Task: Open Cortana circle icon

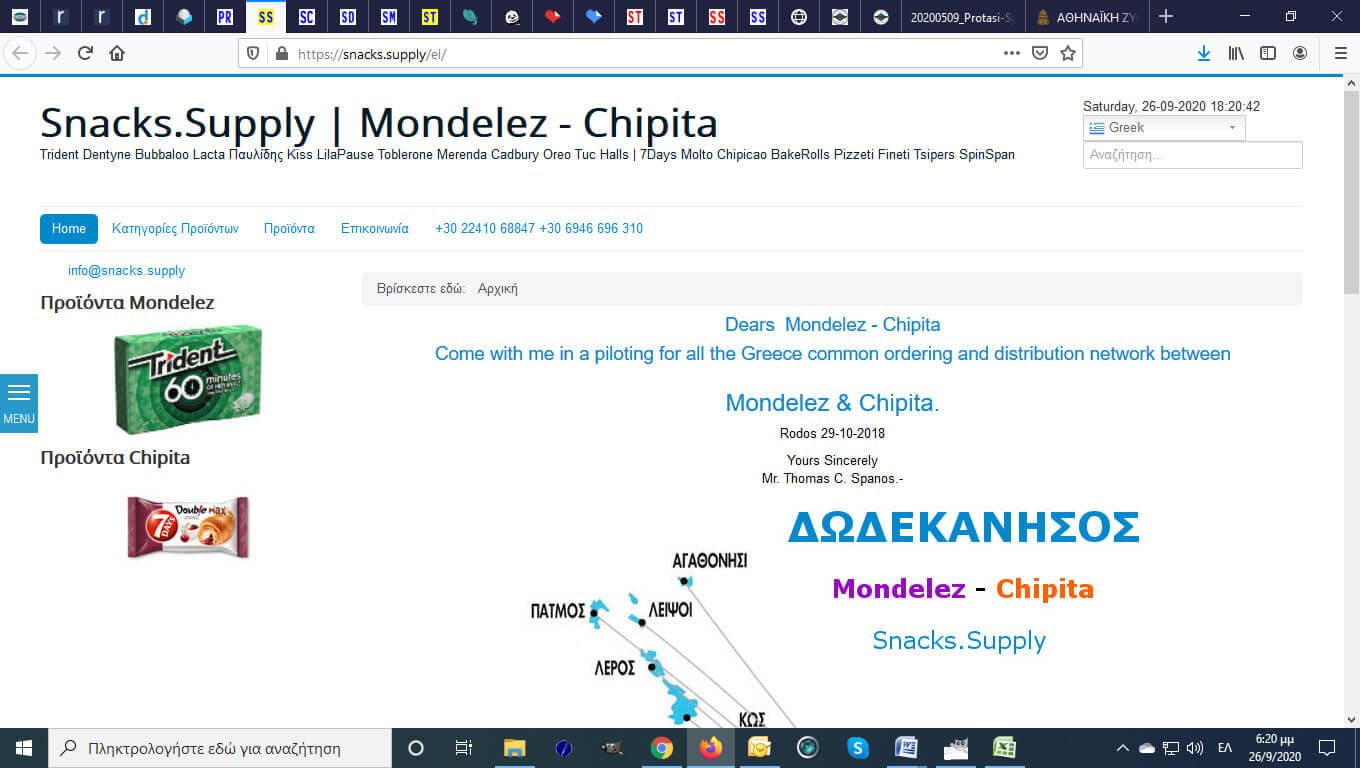Action: pyautogui.click(x=416, y=747)
